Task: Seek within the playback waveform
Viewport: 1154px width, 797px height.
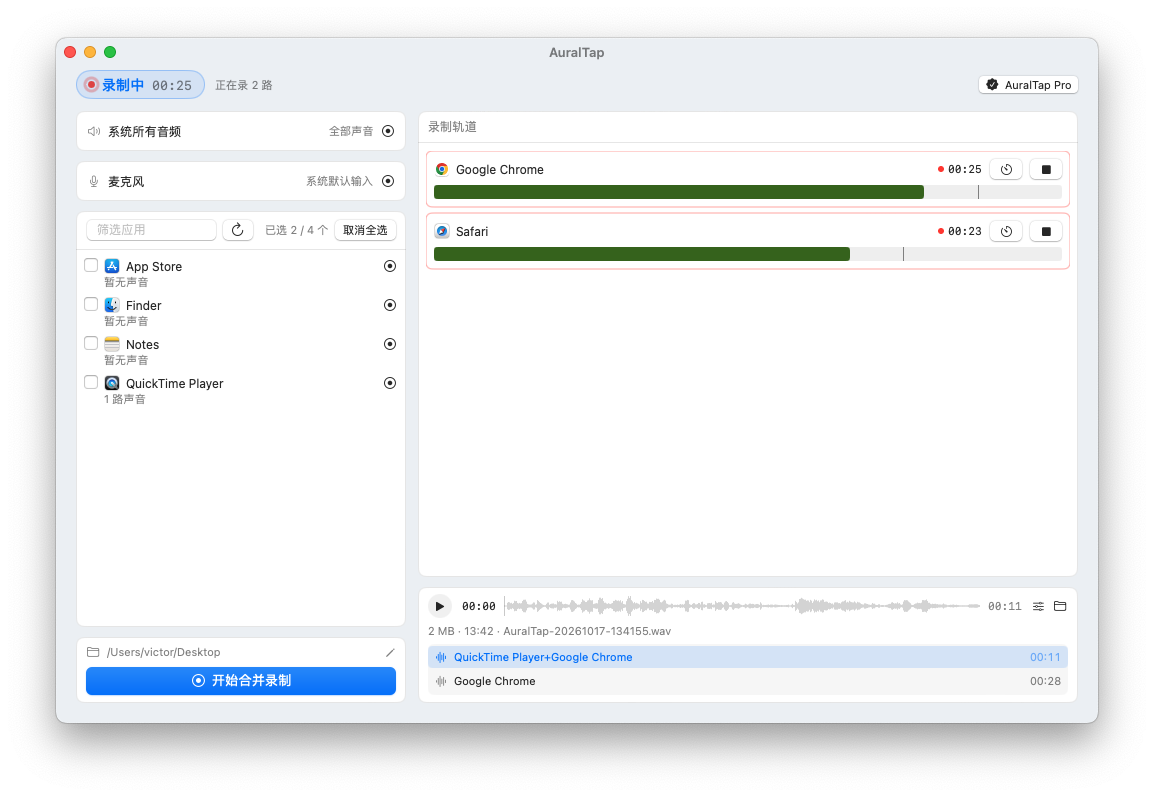Action: pyautogui.click(x=743, y=606)
